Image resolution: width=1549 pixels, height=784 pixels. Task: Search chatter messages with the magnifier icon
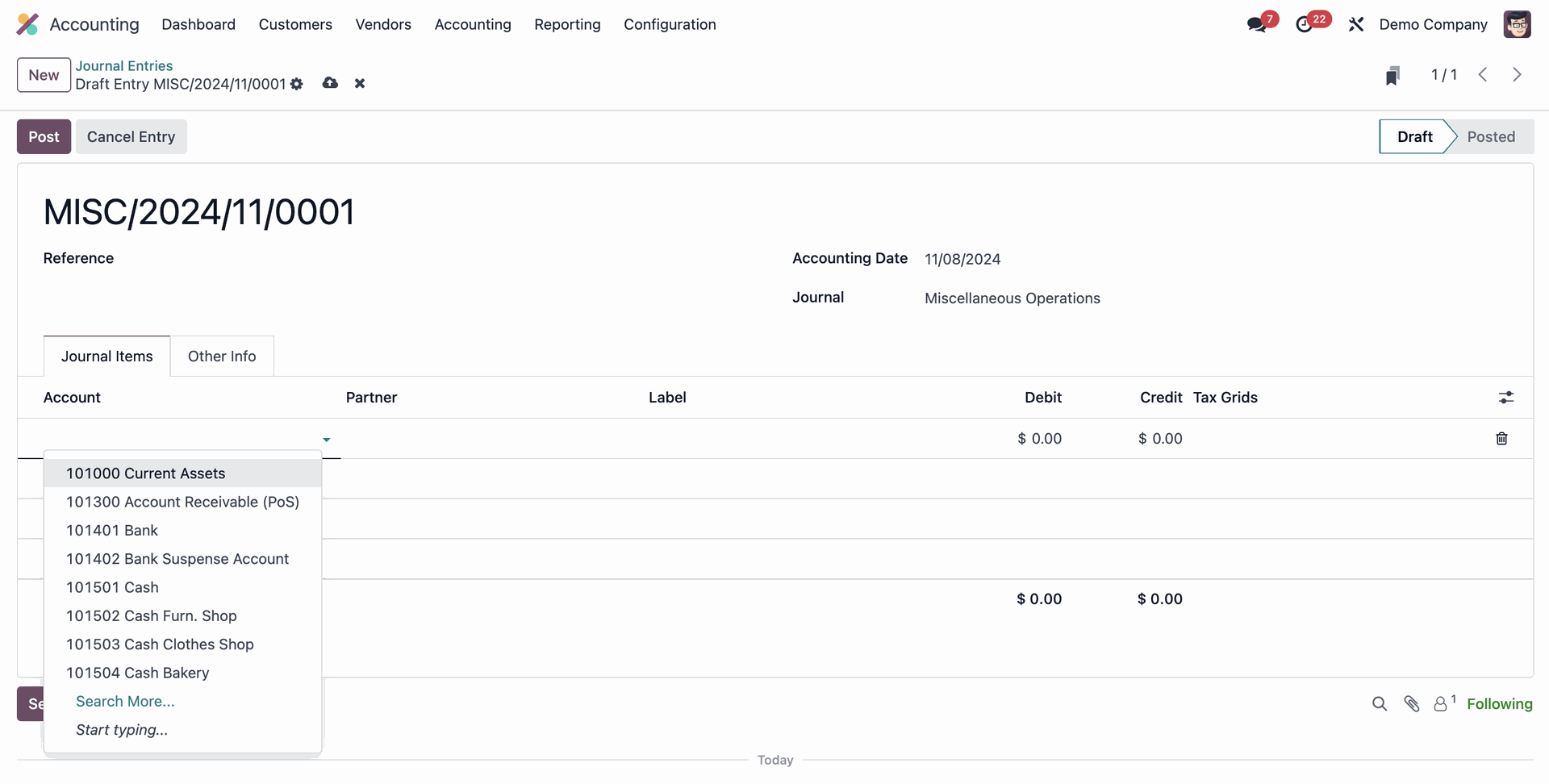[x=1380, y=703]
